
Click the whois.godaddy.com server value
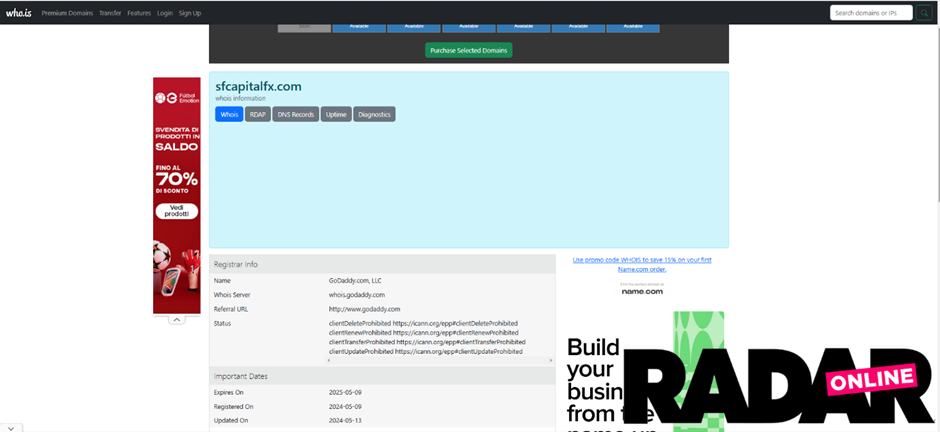click(357, 295)
